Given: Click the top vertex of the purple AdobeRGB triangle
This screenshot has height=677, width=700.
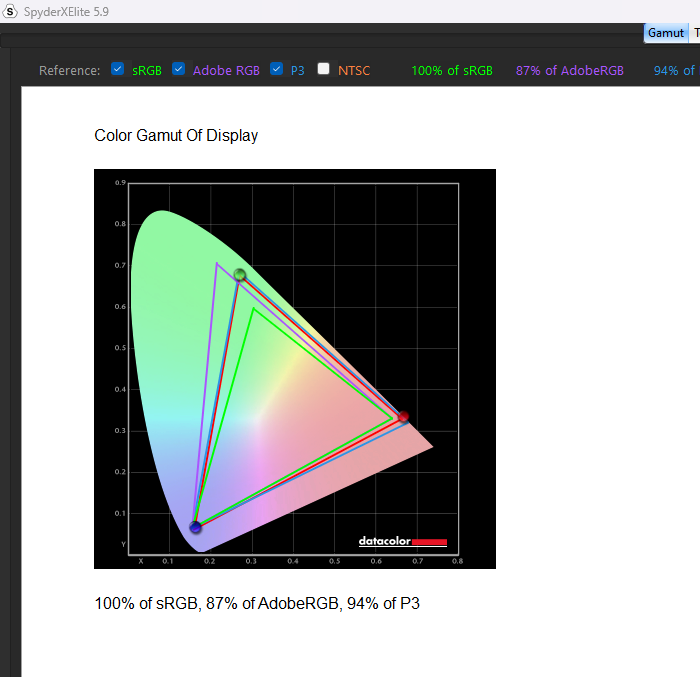Looking at the screenshot, I should 217,263.
